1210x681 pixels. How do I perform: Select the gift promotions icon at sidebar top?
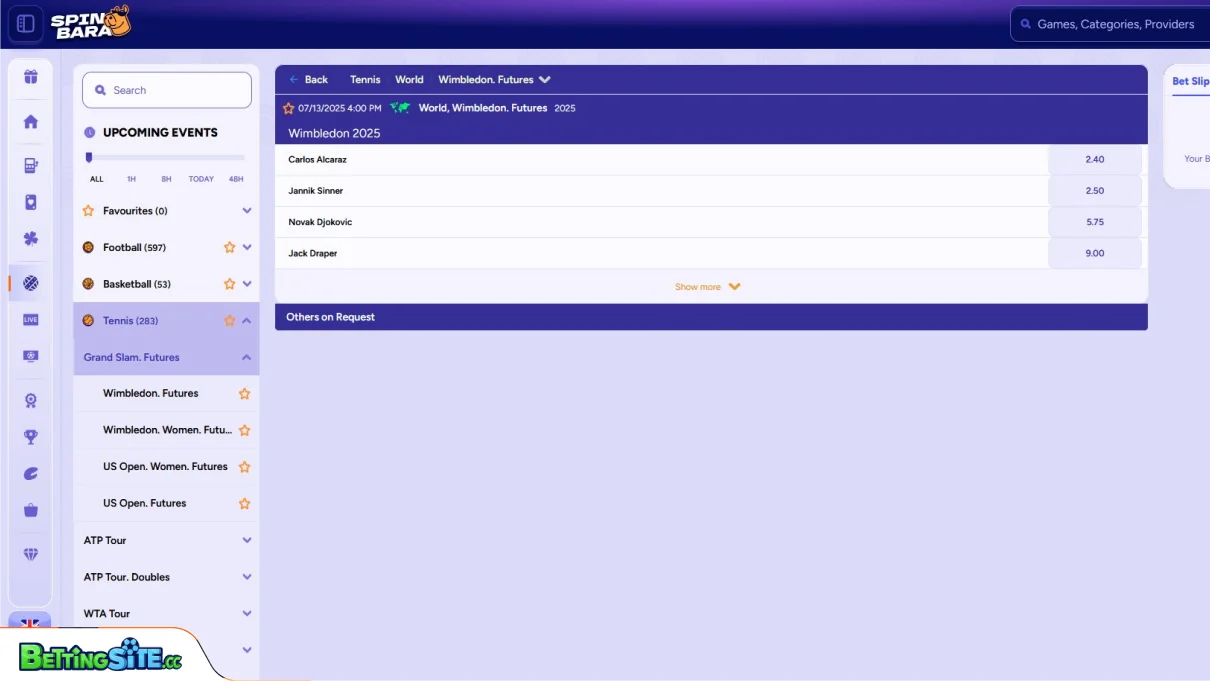(30, 75)
